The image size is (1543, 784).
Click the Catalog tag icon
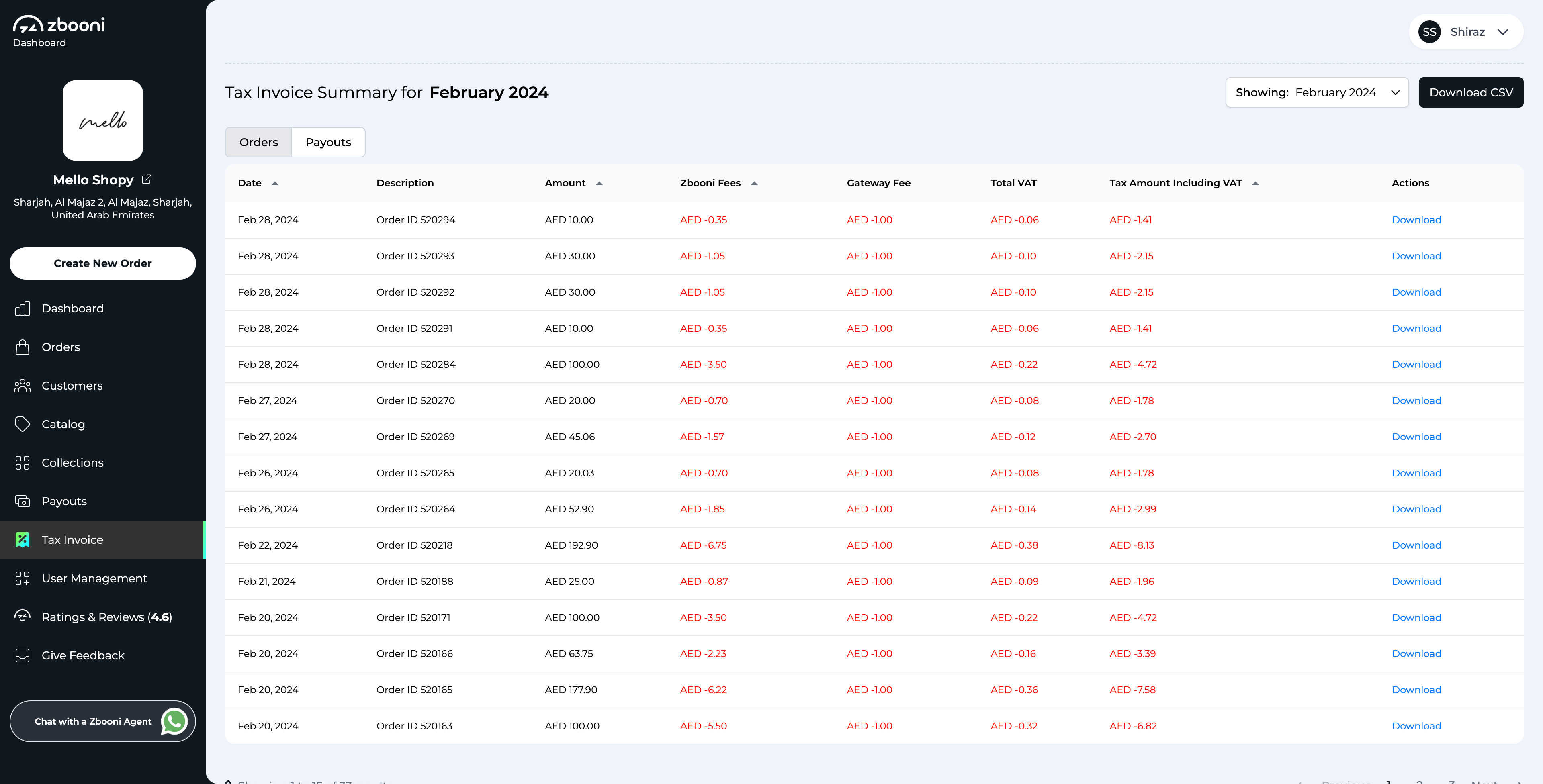point(22,424)
